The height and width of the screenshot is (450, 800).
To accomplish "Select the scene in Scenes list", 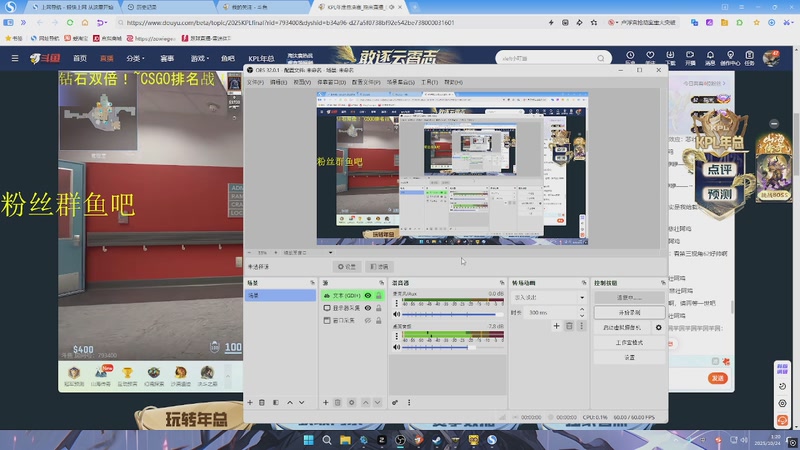I will [280, 295].
